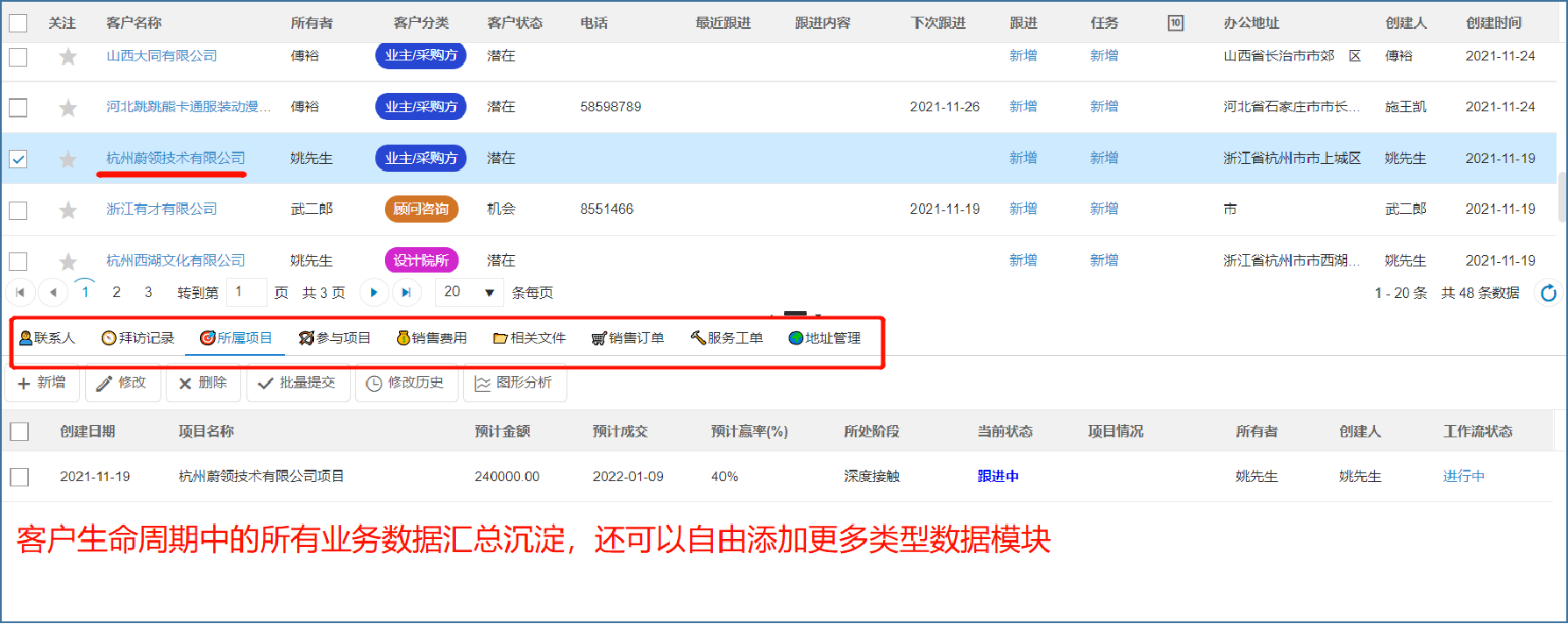
Task: Click the 批量提交 button
Action: 298,383
